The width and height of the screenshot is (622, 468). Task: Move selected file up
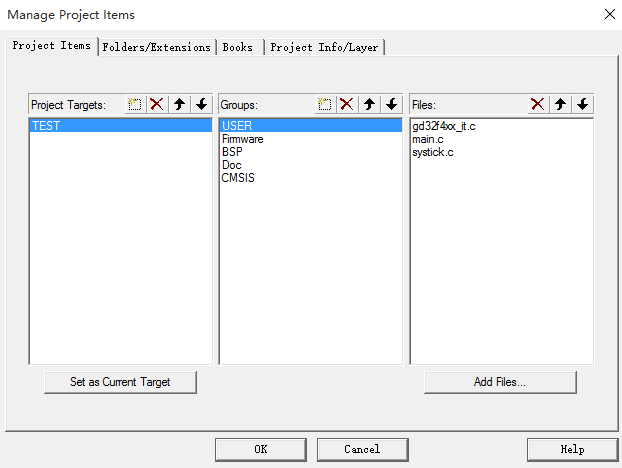click(x=560, y=105)
